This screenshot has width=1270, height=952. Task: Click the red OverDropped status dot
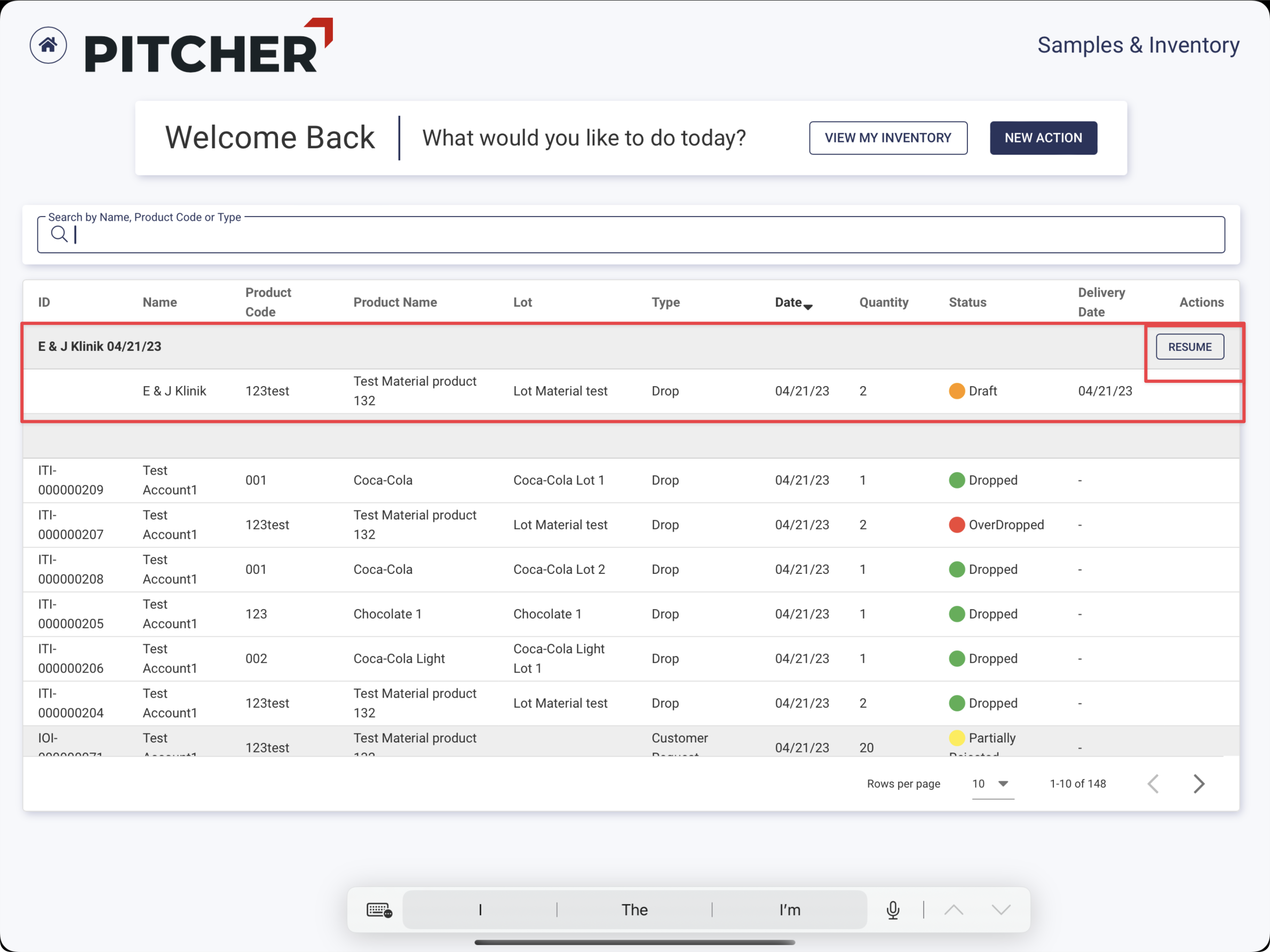957,524
